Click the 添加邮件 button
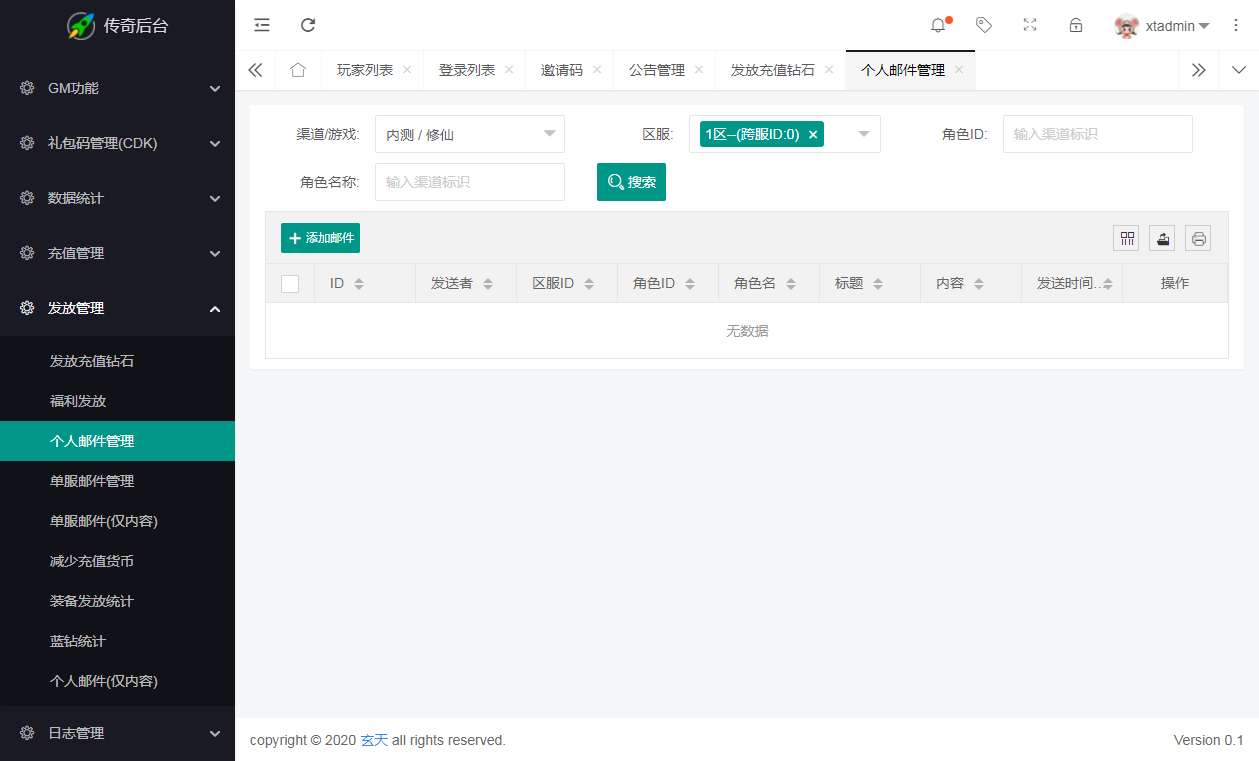 click(x=320, y=238)
